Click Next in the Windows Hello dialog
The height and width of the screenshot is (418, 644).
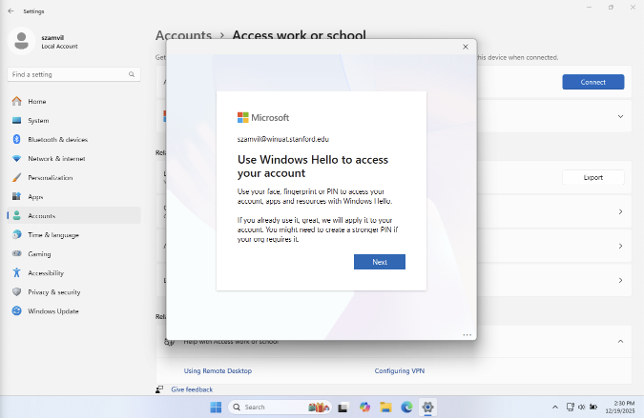(379, 262)
